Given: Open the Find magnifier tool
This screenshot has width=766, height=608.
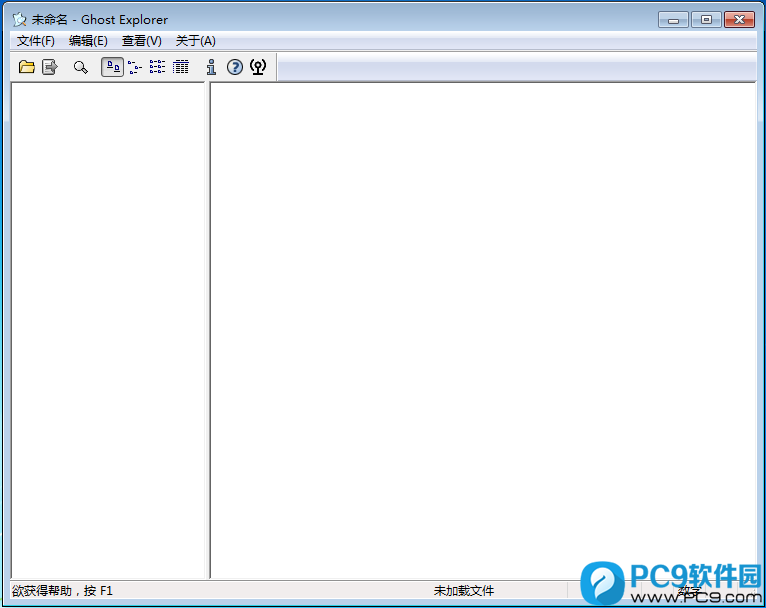Looking at the screenshot, I should 81,67.
